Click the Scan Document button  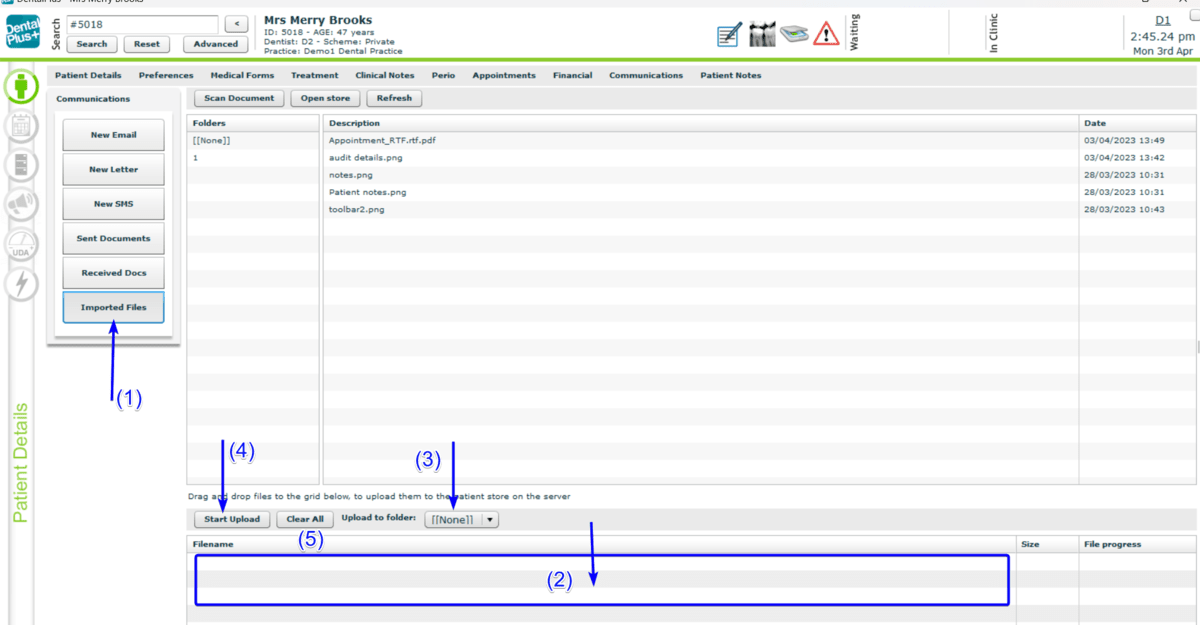(239, 98)
